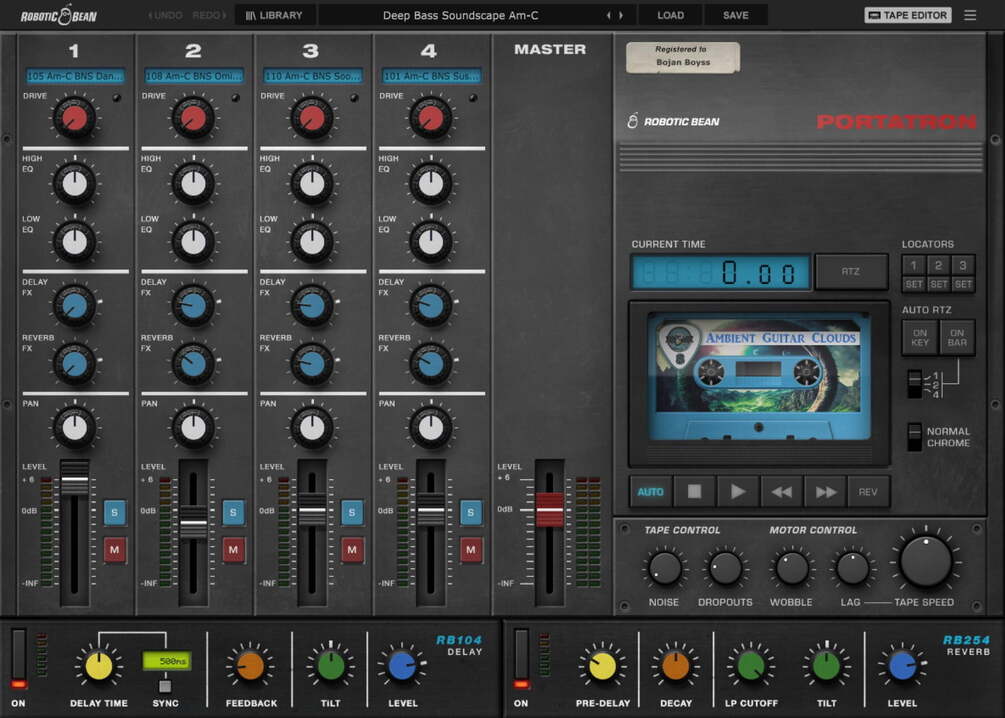The width and height of the screenshot is (1005, 718).
Task: Solo track 2
Action: point(233,512)
